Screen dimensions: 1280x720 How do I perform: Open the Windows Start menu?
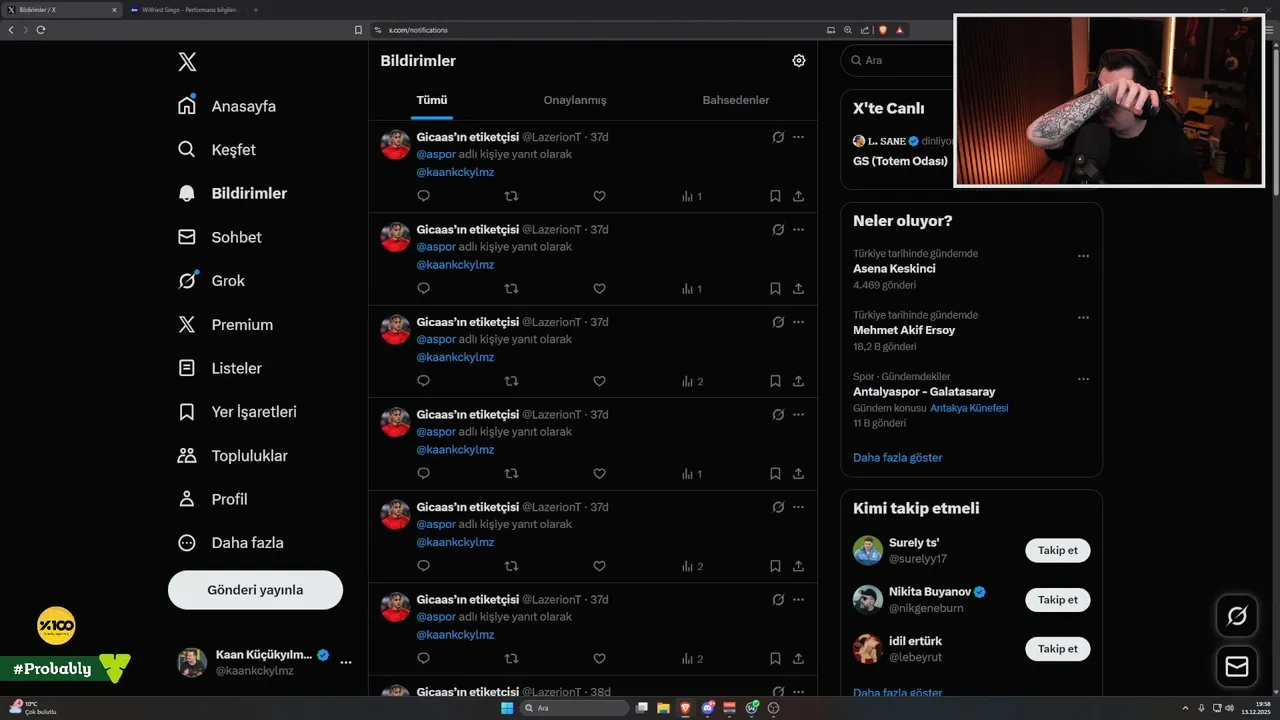[507, 708]
